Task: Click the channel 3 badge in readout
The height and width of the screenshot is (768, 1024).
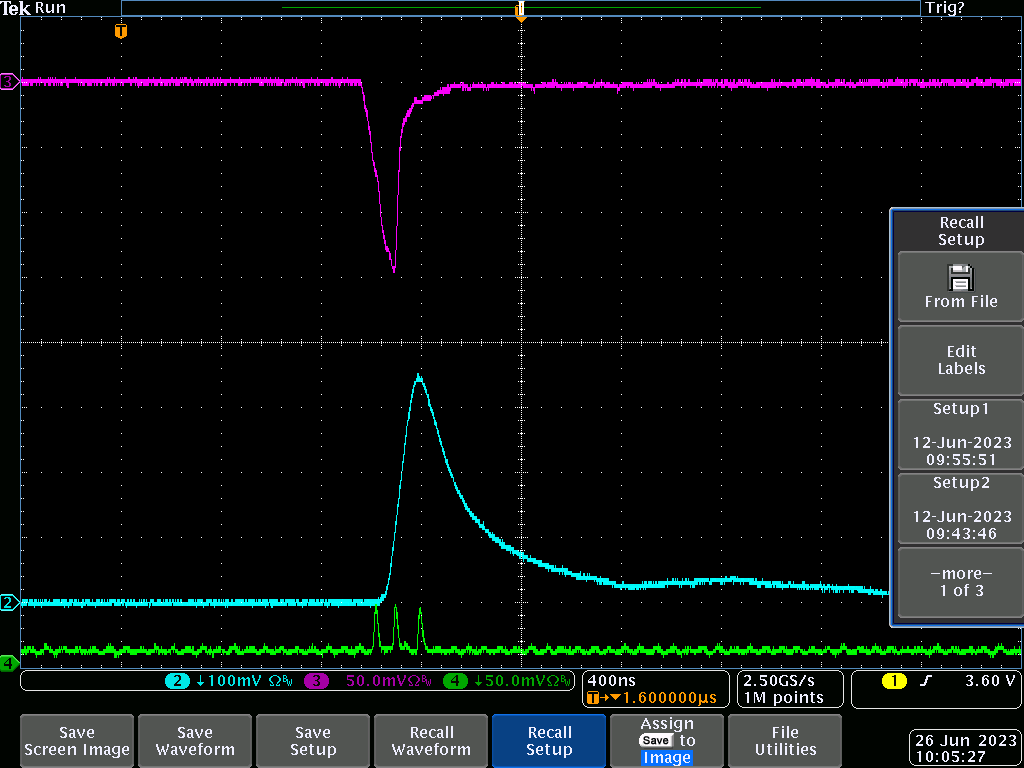Action: (318, 681)
